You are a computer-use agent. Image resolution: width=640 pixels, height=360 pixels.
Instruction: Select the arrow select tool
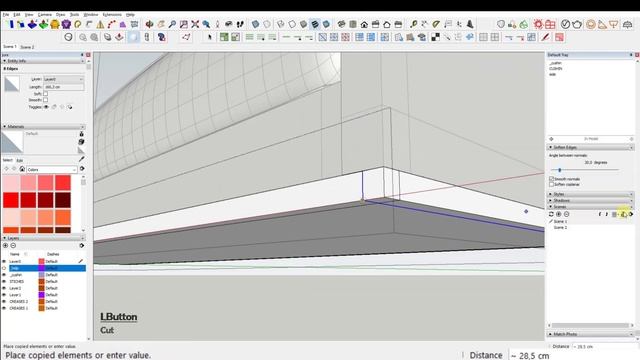pos(210,38)
